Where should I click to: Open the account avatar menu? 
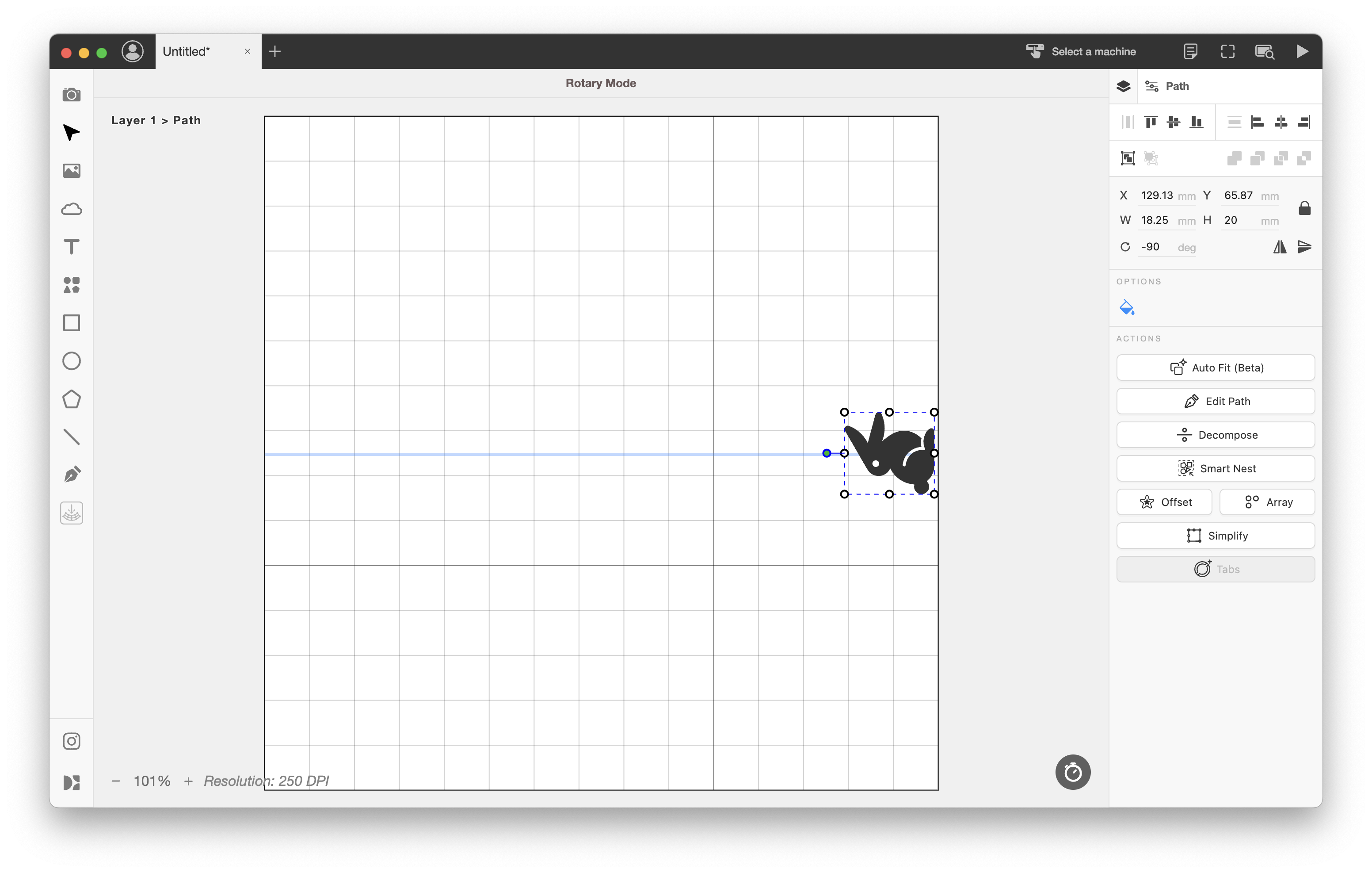(x=132, y=51)
